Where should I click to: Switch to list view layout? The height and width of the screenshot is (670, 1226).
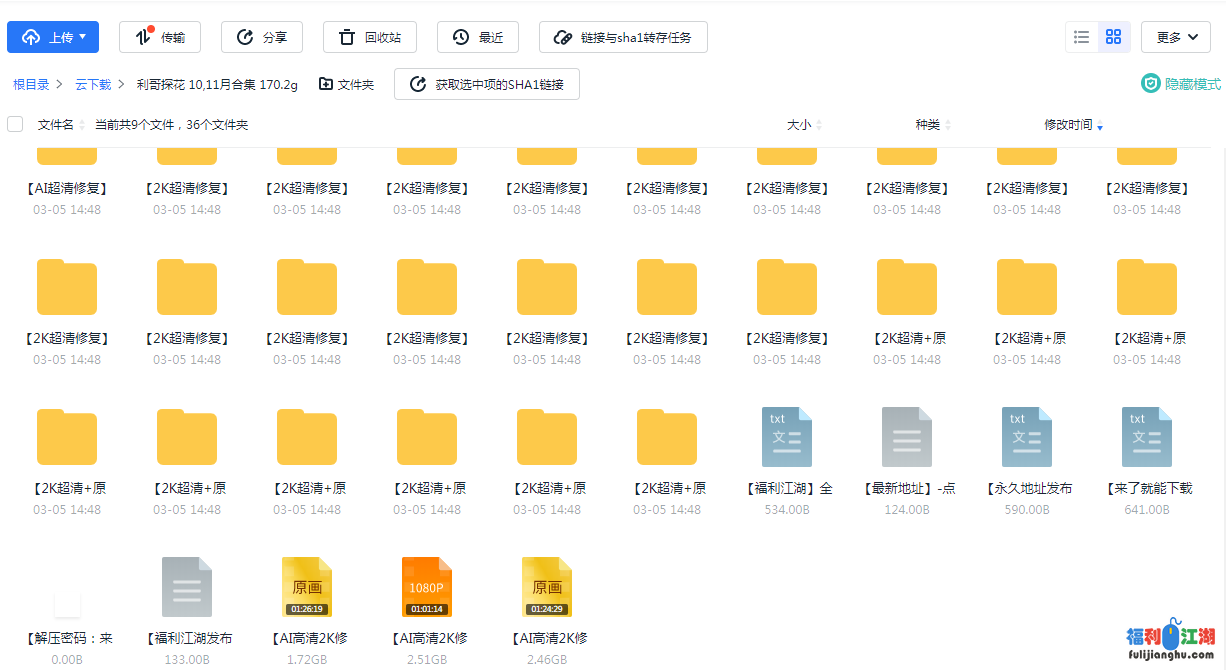(1081, 37)
